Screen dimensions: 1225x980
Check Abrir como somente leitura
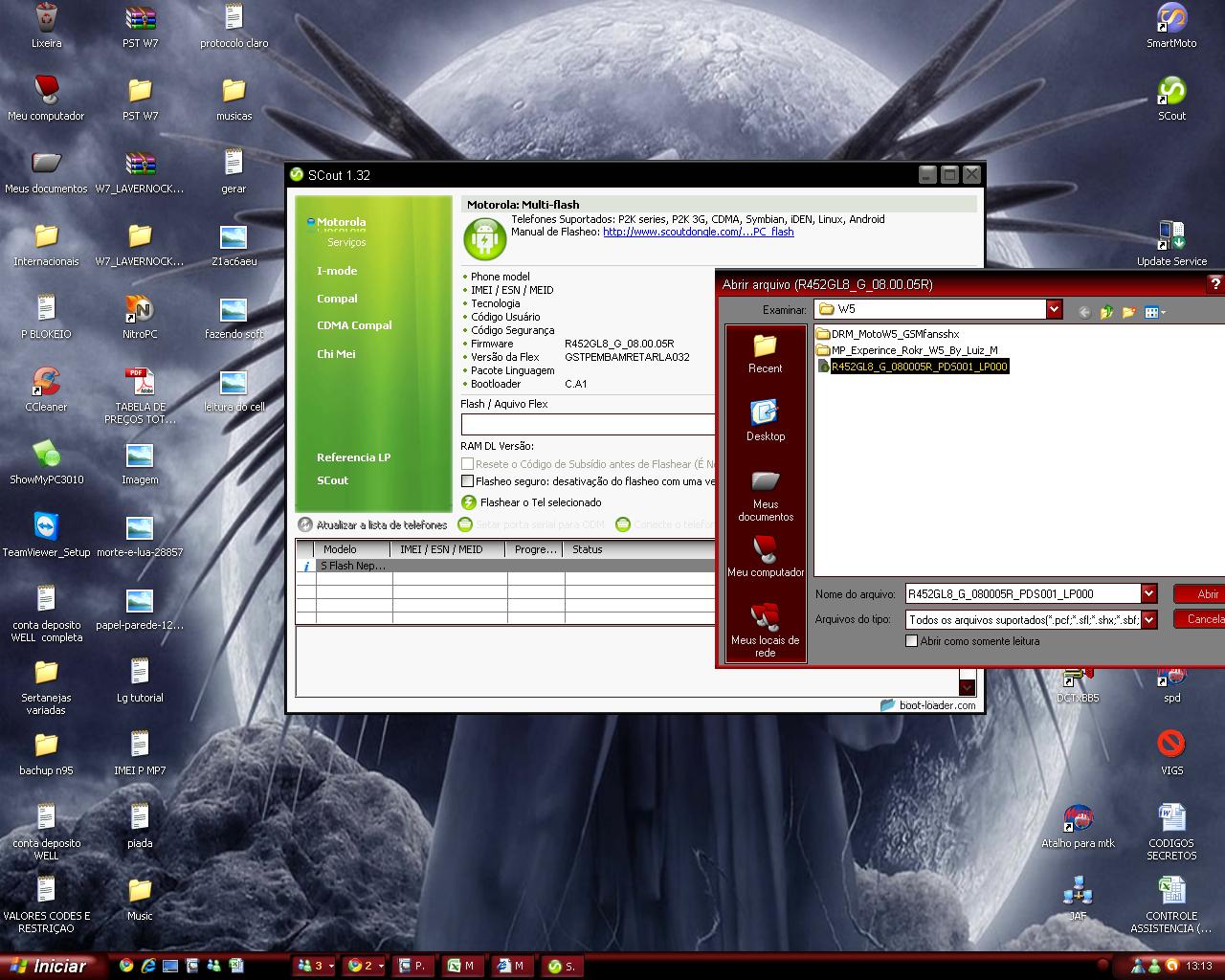tap(911, 641)
